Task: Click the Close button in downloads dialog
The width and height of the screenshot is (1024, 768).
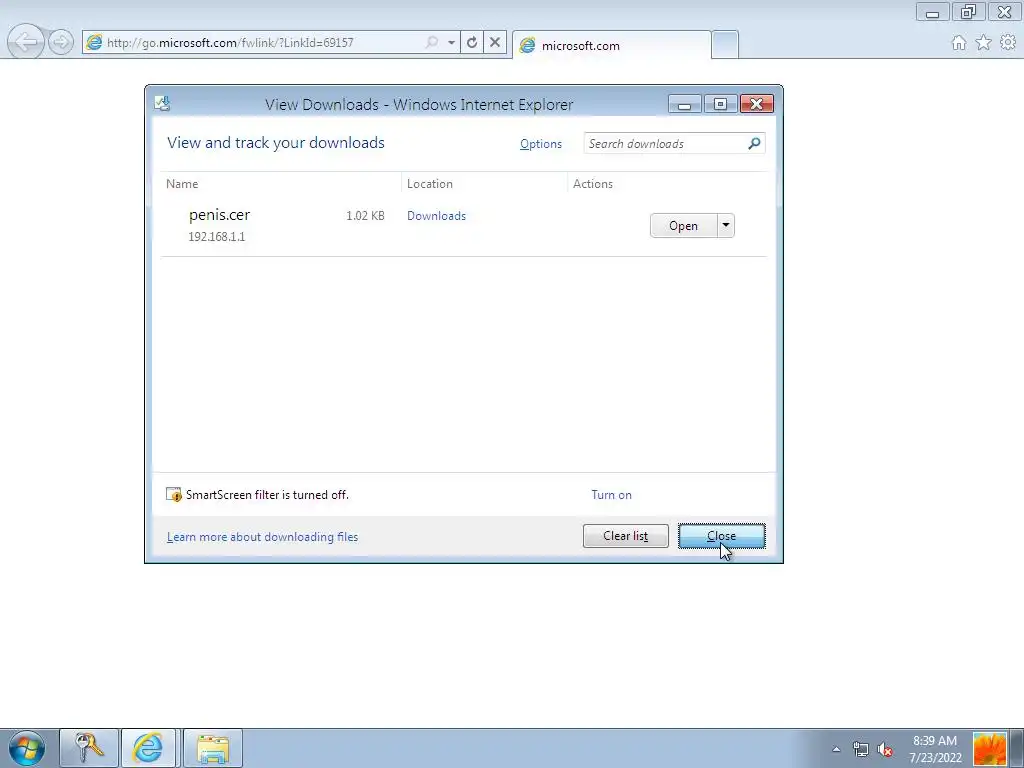Action: pyautogui.click(x=722, y=536)
